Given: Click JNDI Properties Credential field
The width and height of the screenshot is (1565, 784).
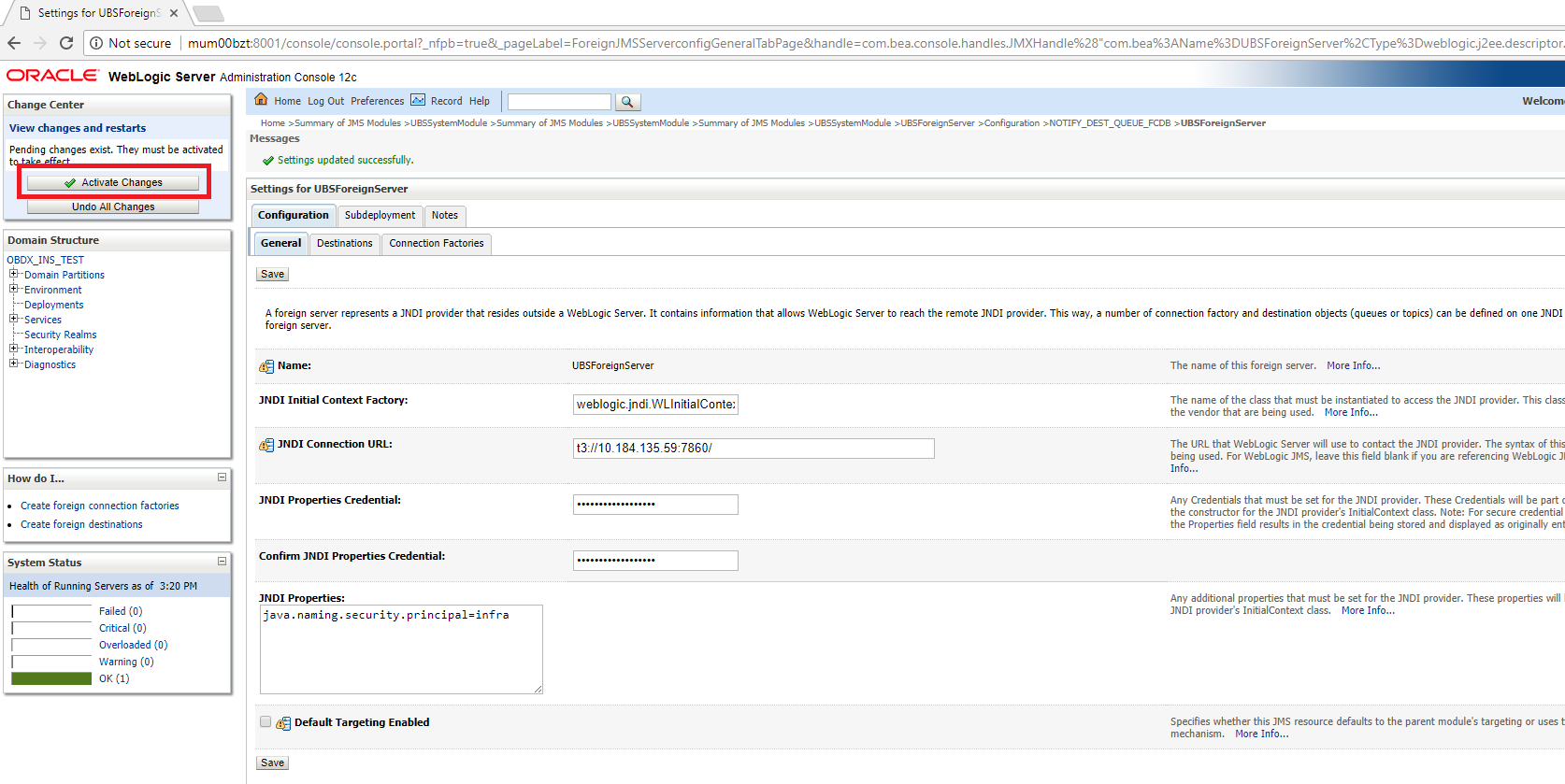Looking at the screenshot, I should pyautogui.click(x=655, y=505).
